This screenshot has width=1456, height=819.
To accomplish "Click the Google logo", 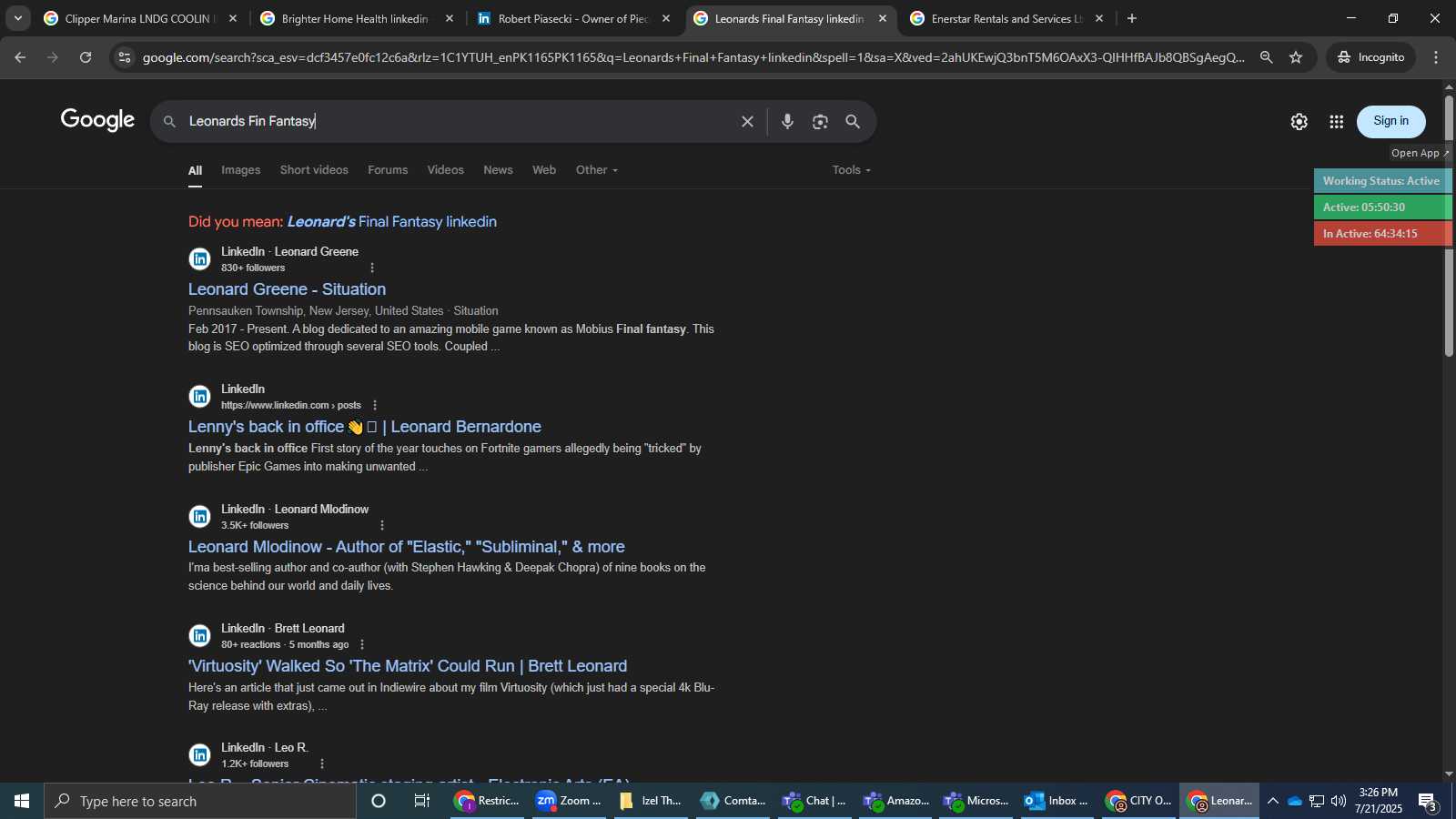I will point(97,120).
